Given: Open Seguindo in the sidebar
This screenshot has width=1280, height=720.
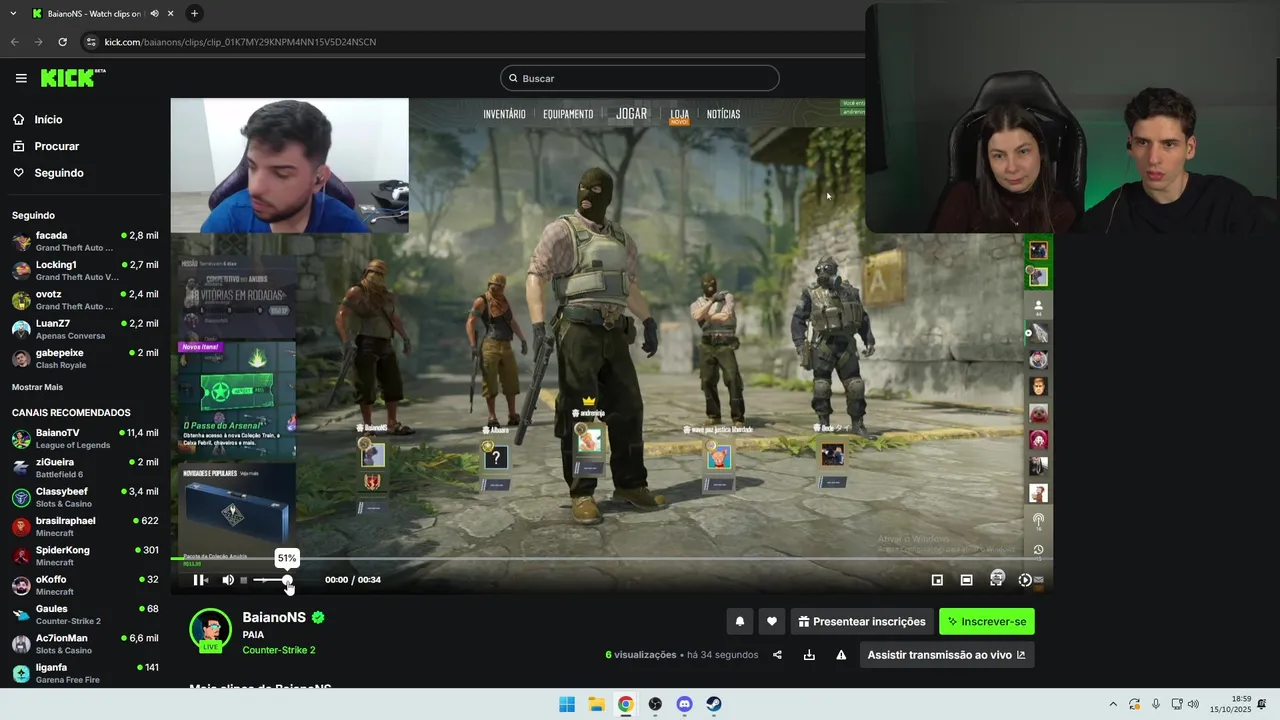Looking at the screenshot, I should tap(59, 173).
